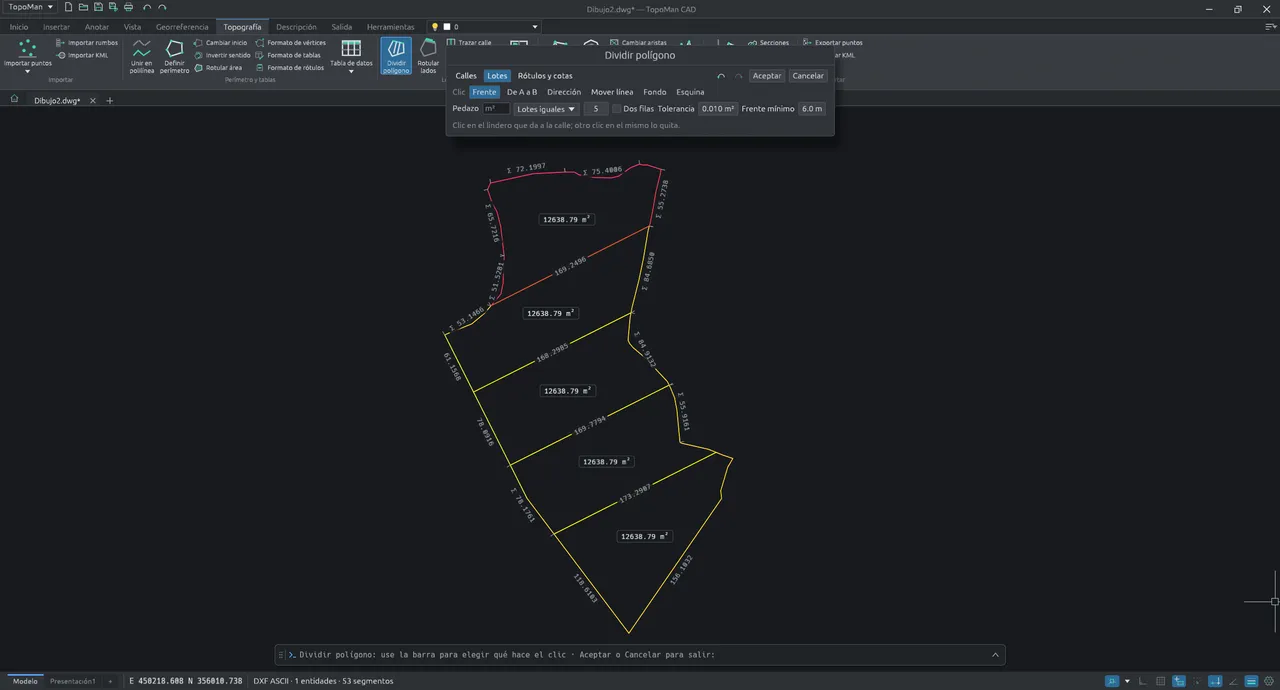Image resolution: width=1280 pixels, height=690 pixels.
Task: Open the Georreferencia ribbon tab
Action: [182, 27]
